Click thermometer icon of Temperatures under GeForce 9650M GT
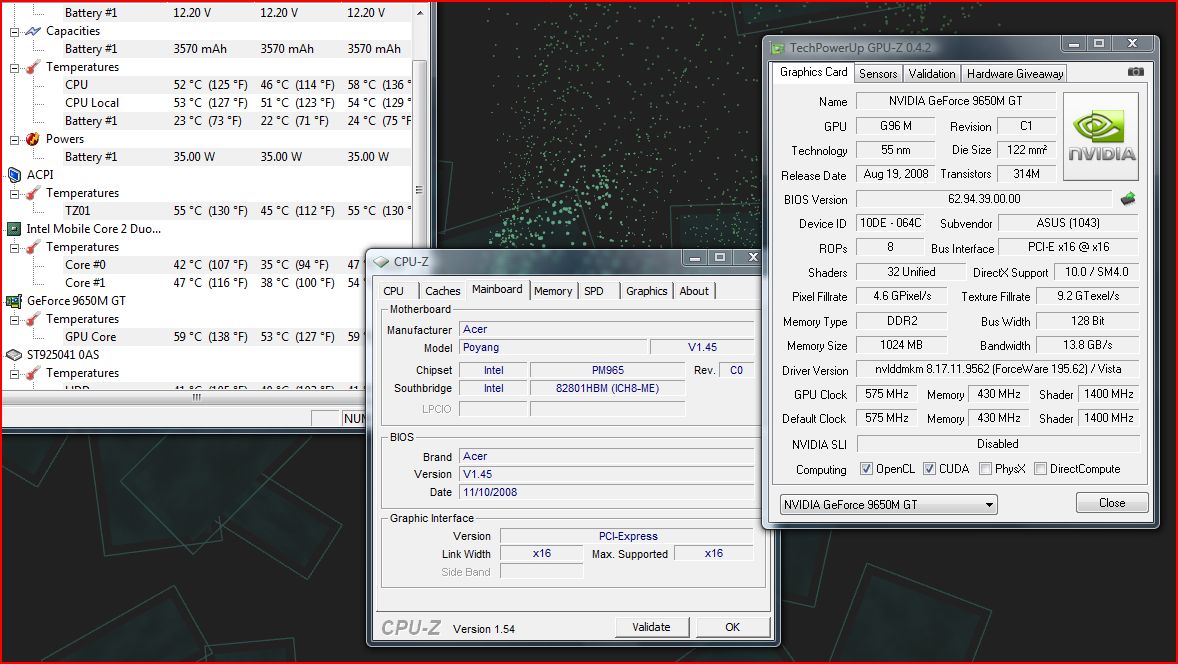Image resolution: width=1178 pixels, height=664 pixels. coord(33,319)
